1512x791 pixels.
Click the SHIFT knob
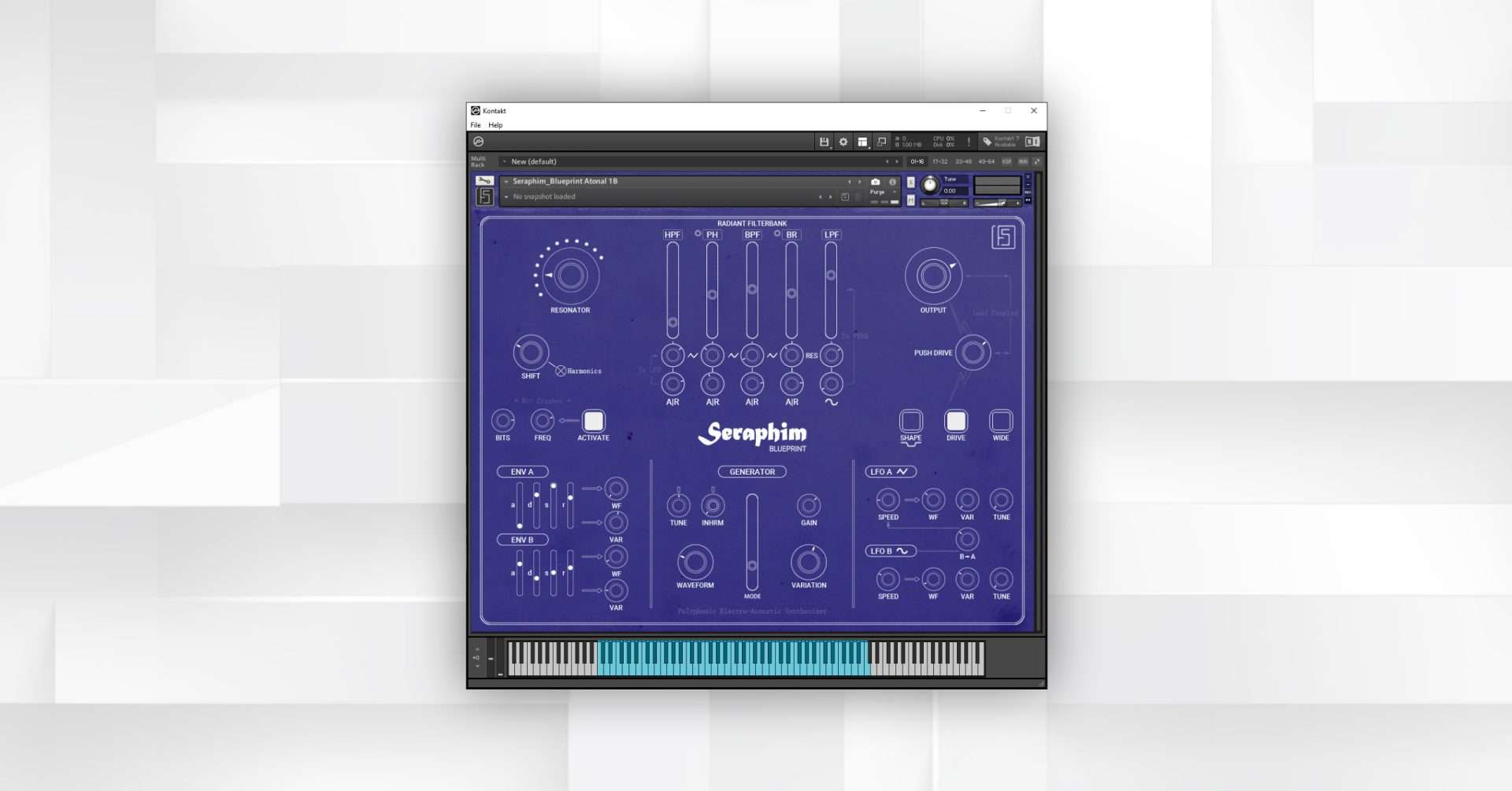pyautogui.click(x=531, y=353)
